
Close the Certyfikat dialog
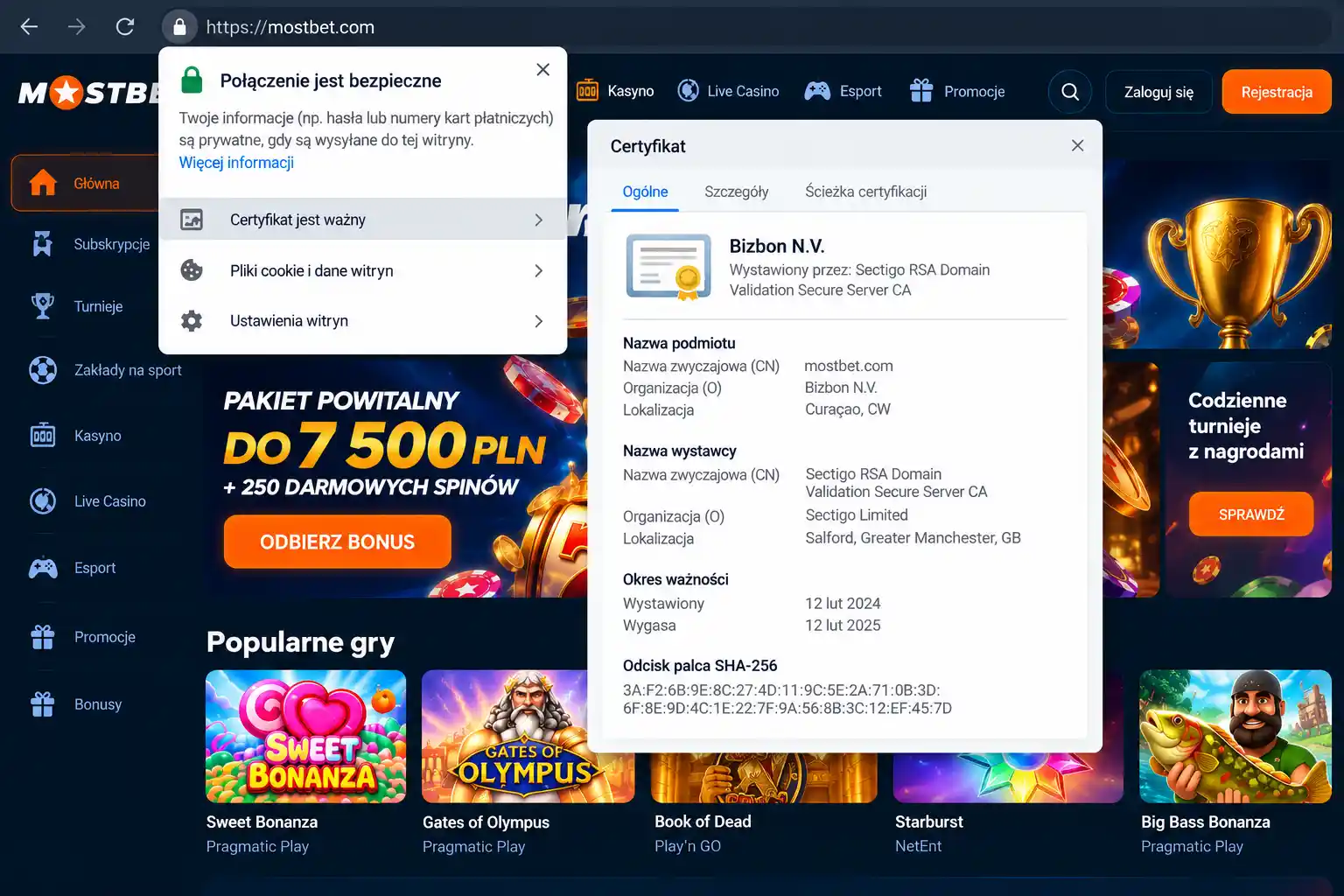point(1078,145)
